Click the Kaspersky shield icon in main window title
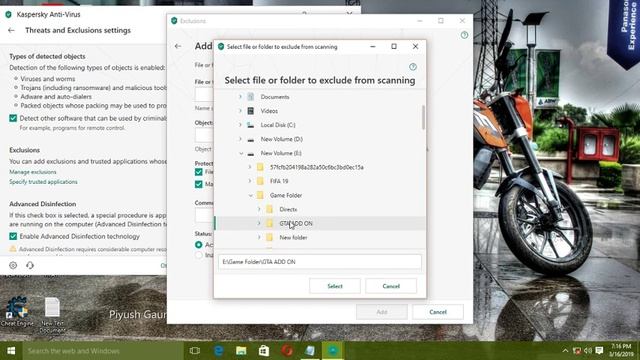 coord(8,14)
